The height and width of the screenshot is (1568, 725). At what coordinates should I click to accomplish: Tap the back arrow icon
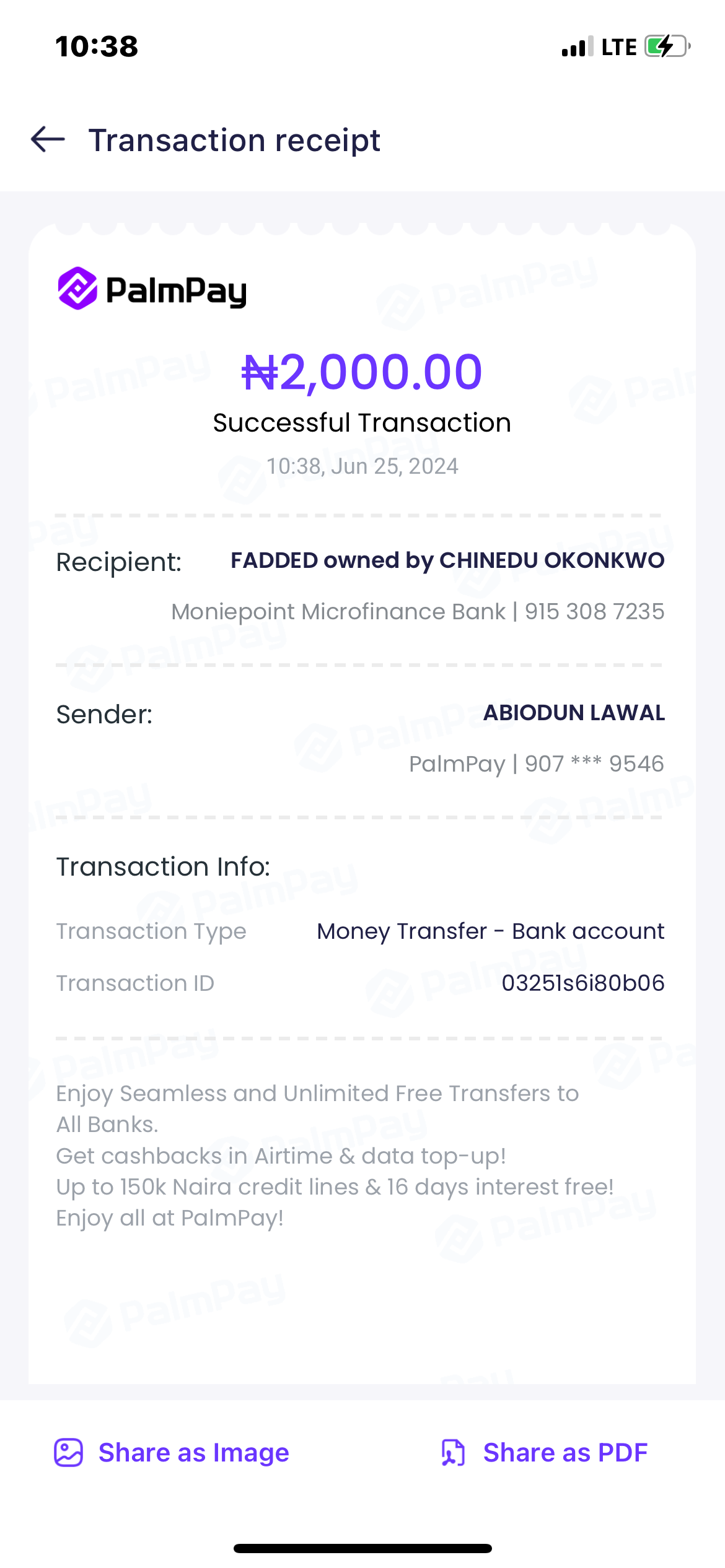point(48,139)
